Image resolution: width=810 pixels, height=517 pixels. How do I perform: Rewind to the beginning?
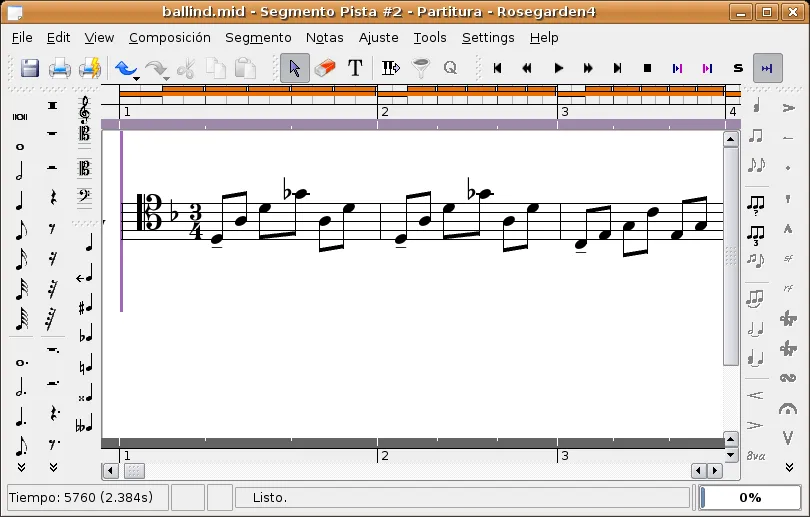point(497,68)
